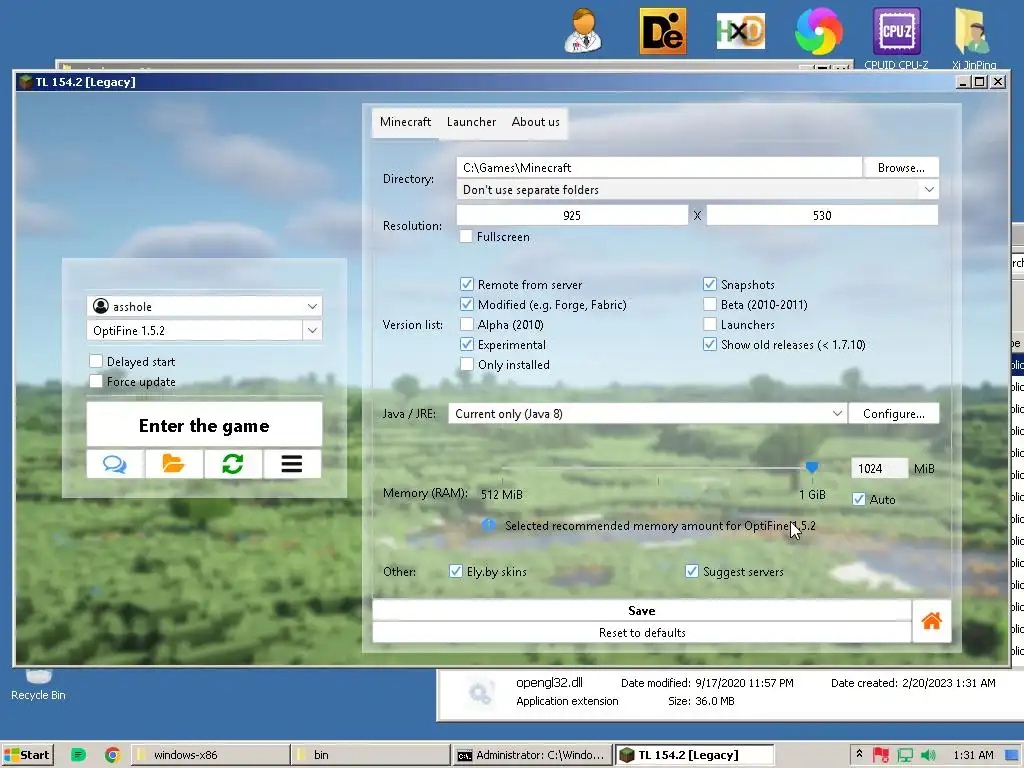1024x768 pixels.
Task: Show hidden tray icons arrow
Action: [x=859, y=754]
